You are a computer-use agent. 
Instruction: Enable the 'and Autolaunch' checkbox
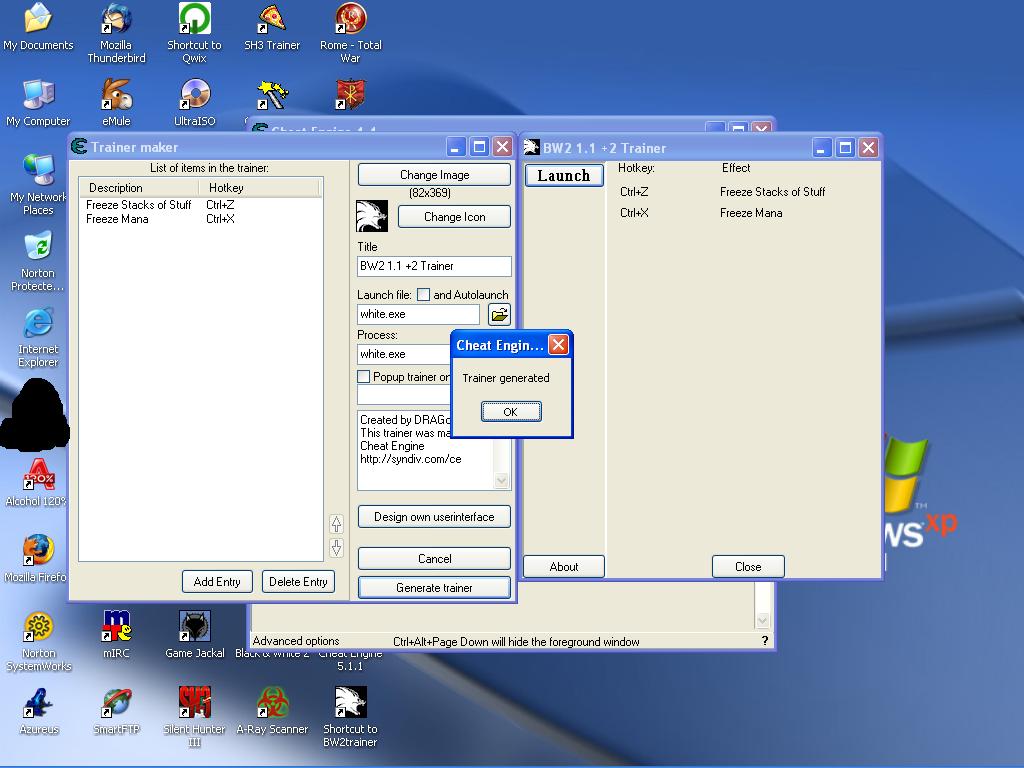coord(423,295)
